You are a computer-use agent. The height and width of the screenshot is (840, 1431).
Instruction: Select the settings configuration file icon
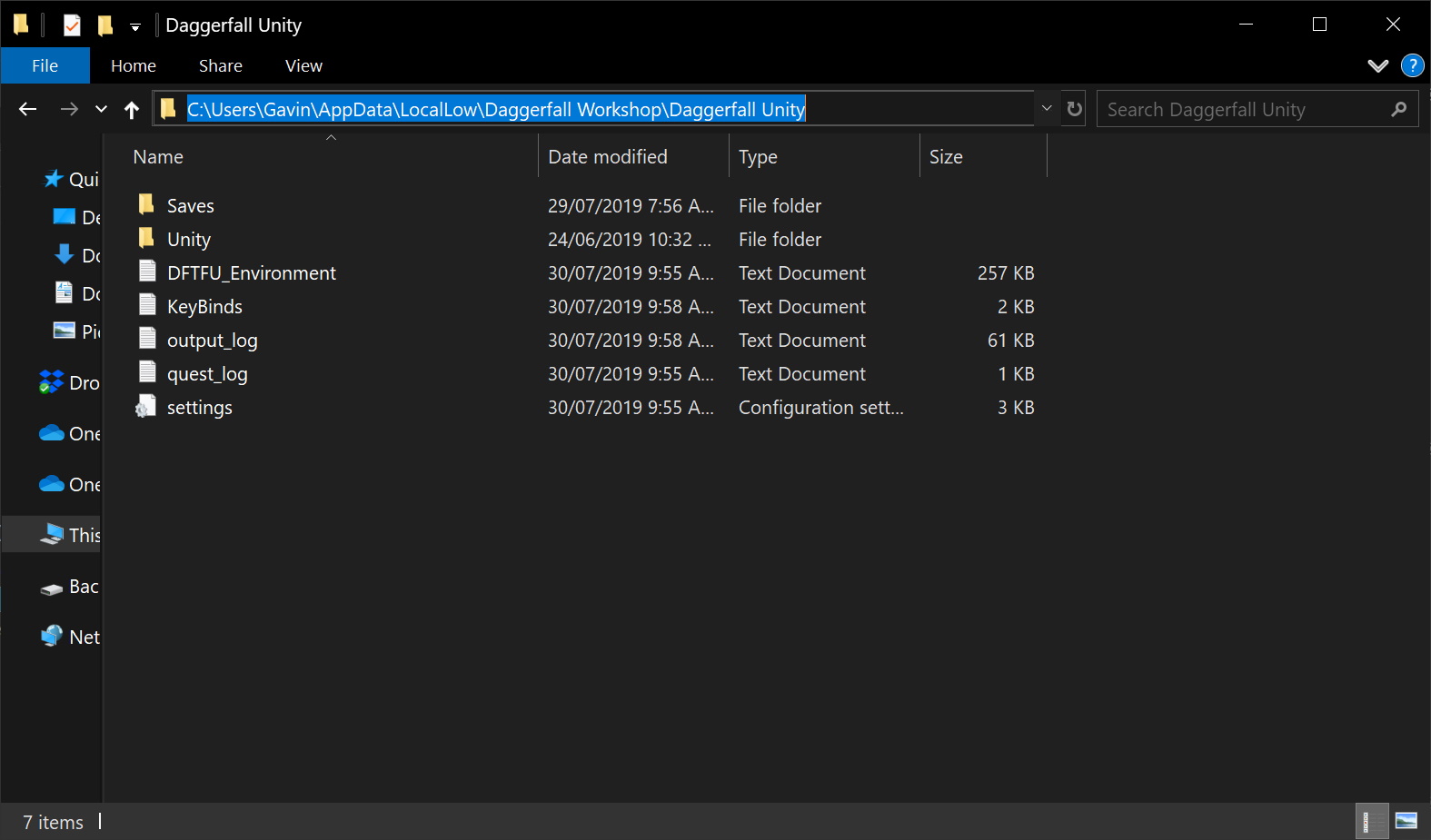[146, 406]
